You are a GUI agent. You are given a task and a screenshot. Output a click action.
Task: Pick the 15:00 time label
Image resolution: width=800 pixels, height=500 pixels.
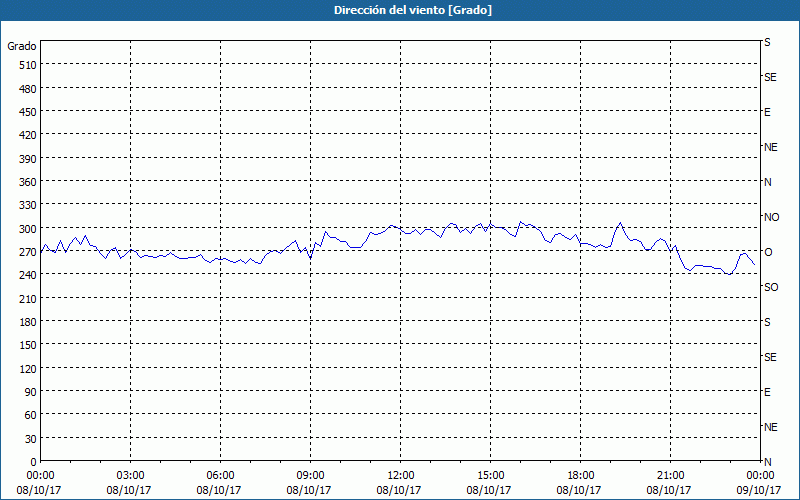click(x=491, y=476)
